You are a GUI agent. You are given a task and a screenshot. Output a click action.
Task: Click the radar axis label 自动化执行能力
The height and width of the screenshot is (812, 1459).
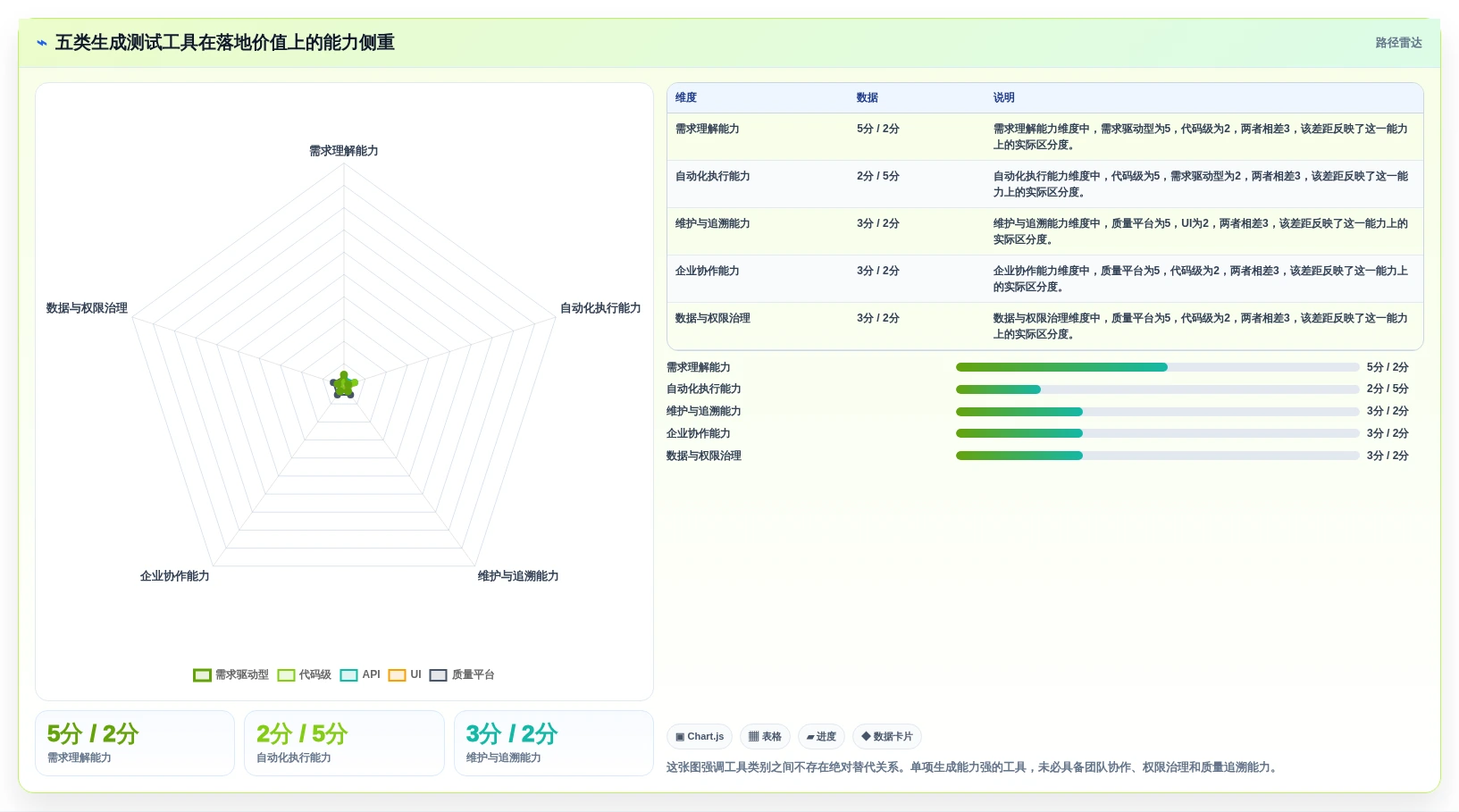600,308
